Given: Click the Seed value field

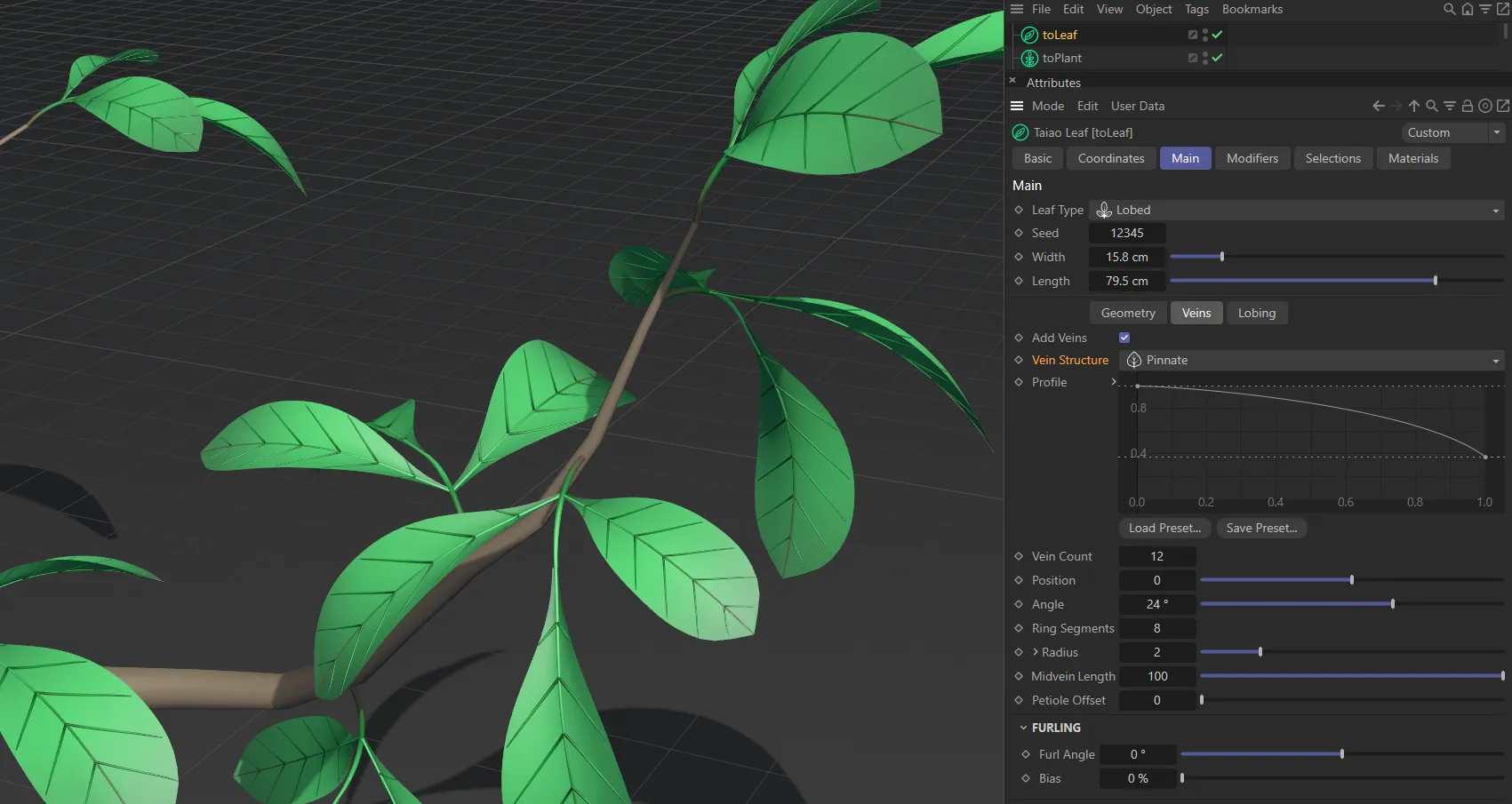Looking at the screenshot, I should pos(1126,233).
